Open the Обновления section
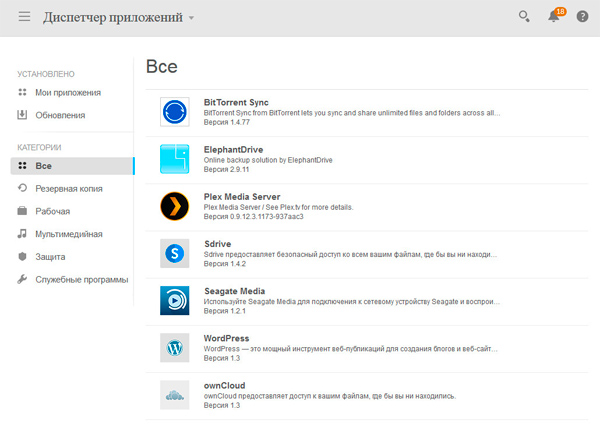The image size is (600, 434). (59, 115)
